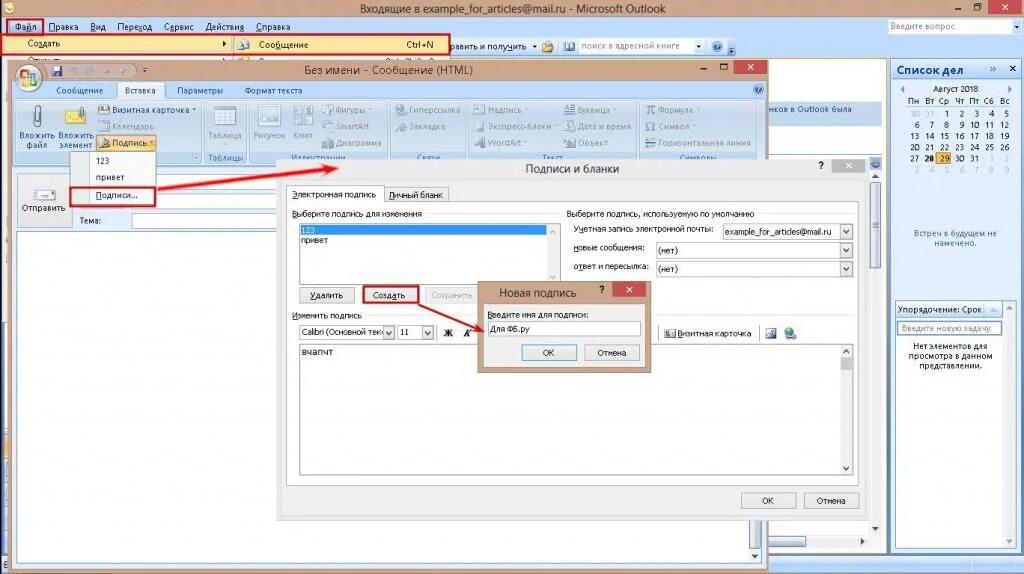Open the Файл menu in Outlook
Screen dimensions: 1024x574
point(25,27)
